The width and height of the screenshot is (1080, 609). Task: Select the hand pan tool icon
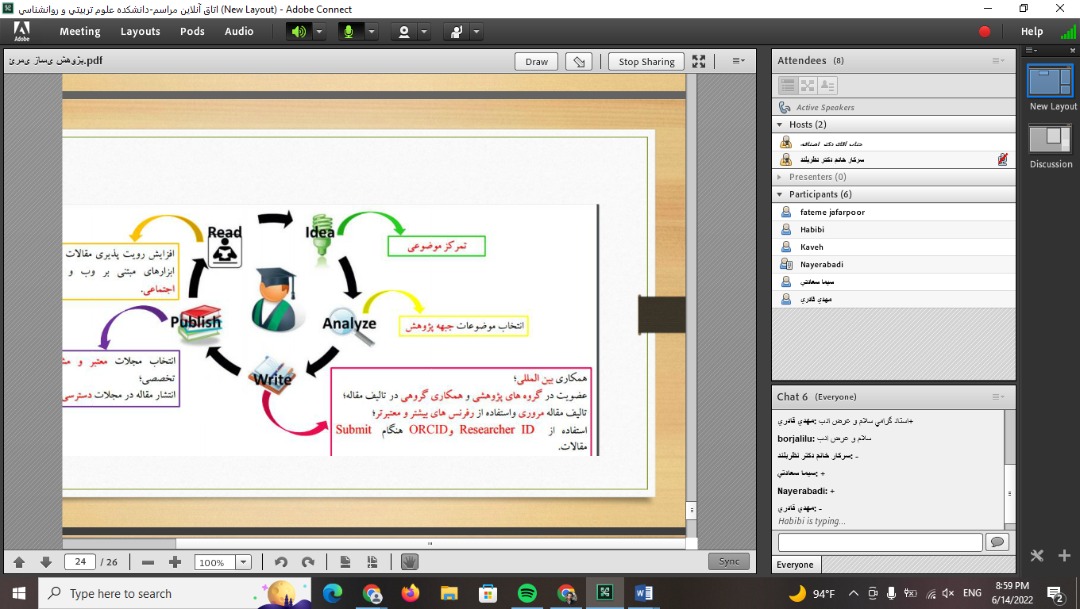tap(409, 563)
